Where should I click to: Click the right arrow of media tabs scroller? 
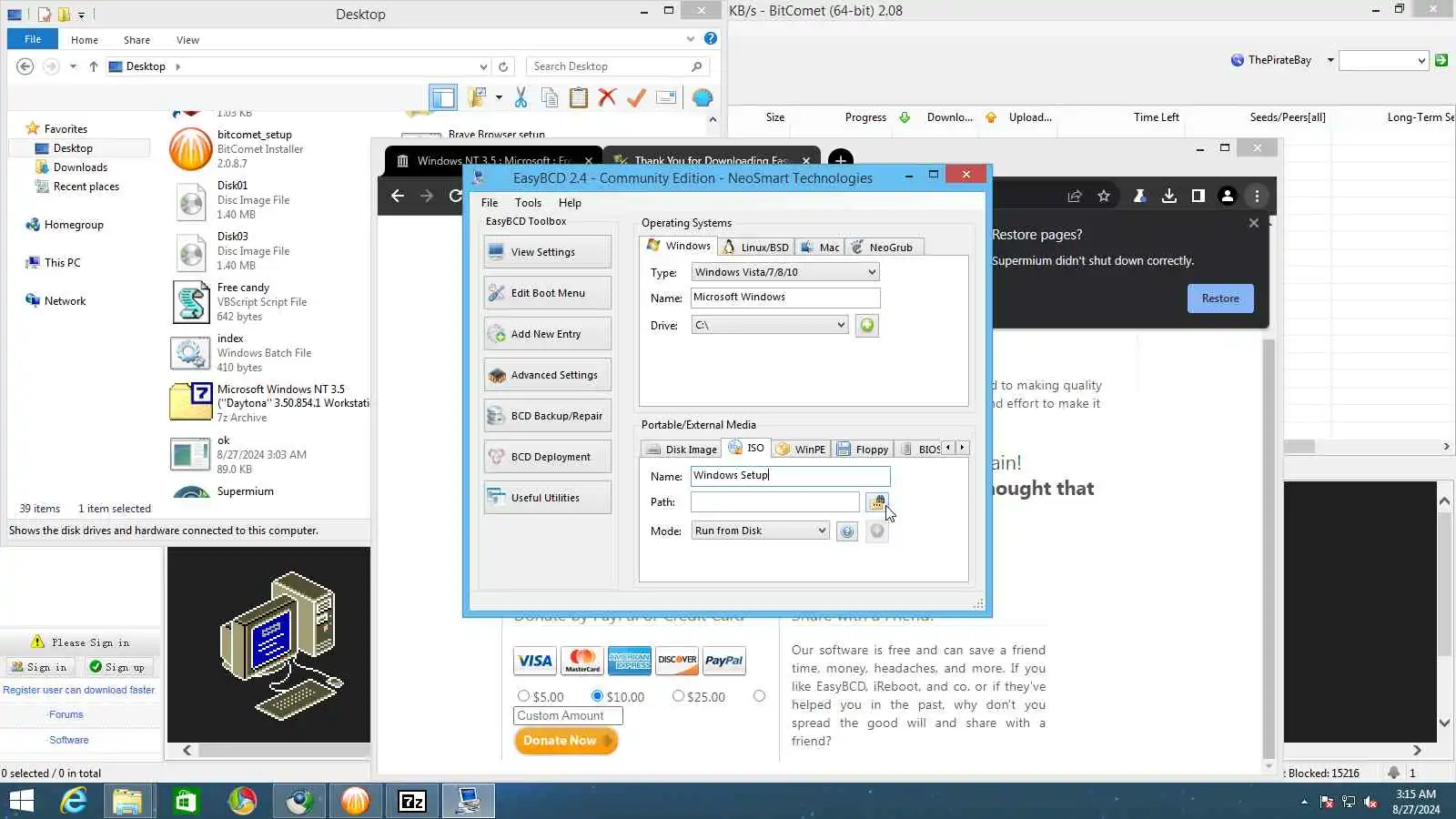tap(962, 448)
